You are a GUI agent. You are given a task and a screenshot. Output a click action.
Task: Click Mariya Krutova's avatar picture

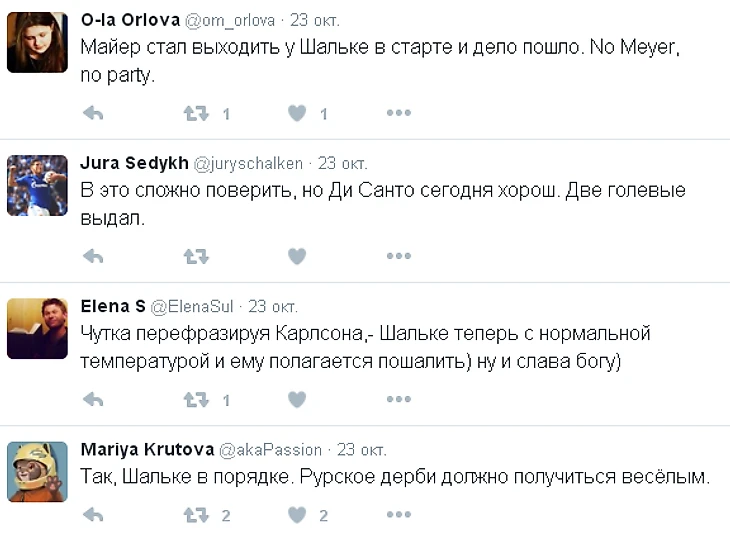pyautogui.click(x=37, y=471)
